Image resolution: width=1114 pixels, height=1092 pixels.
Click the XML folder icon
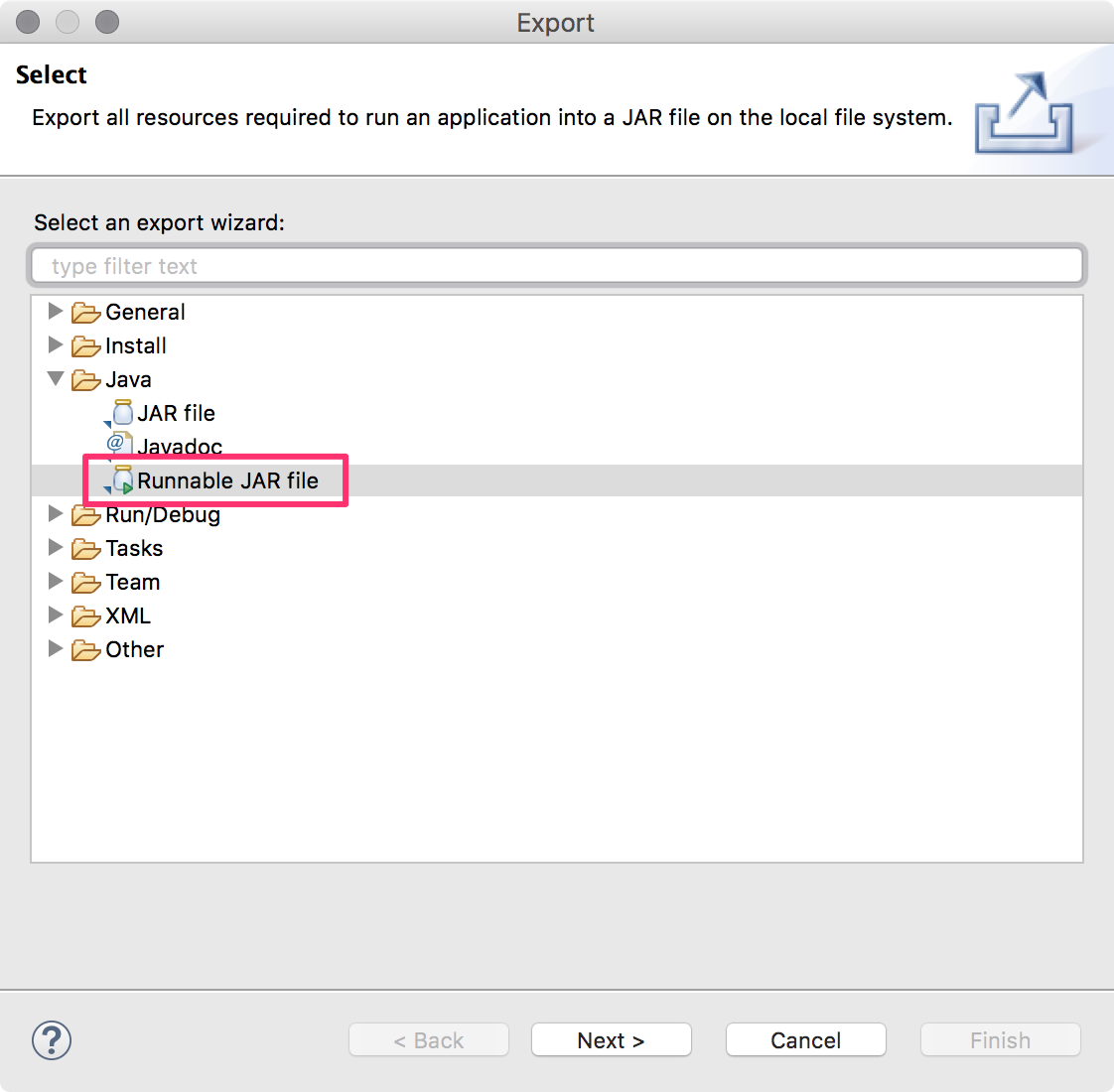click(86, 615)
